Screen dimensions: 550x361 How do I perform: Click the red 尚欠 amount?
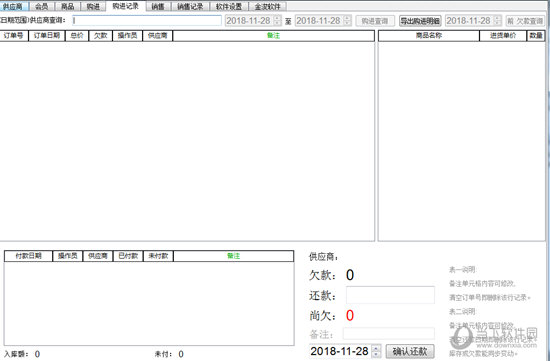(350, 315)
